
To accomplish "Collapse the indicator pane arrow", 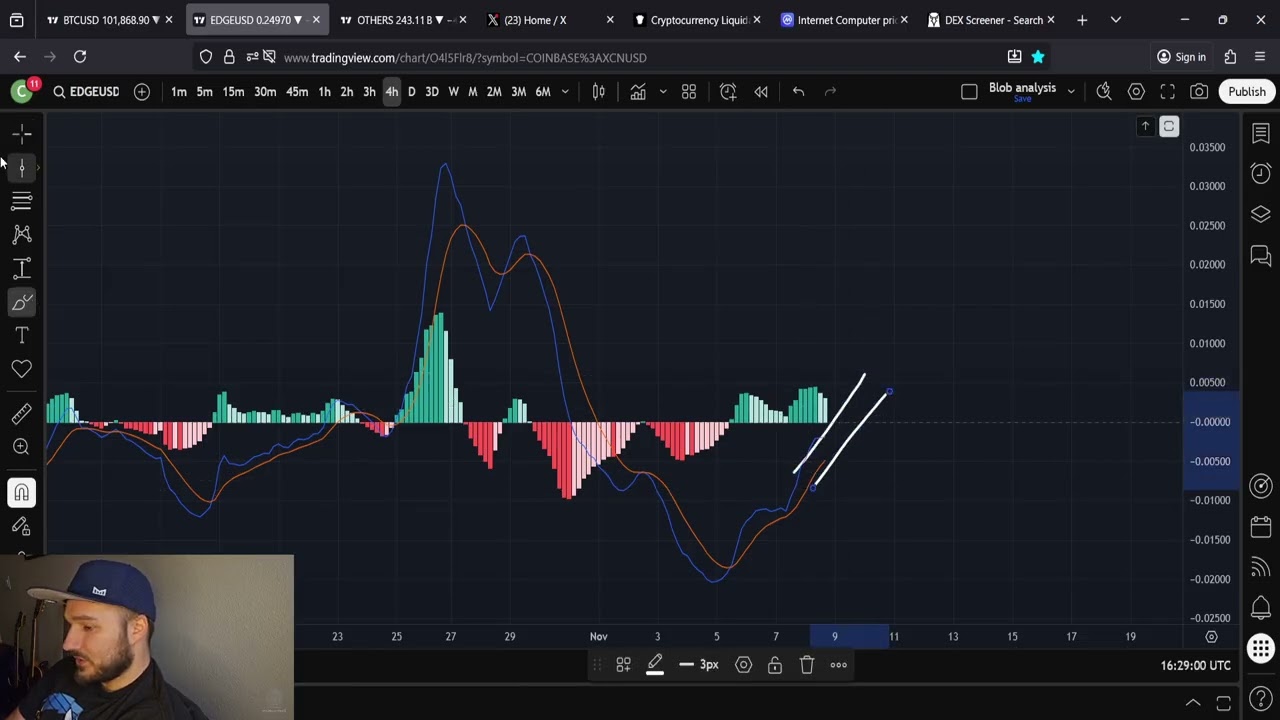I will click(x=1145, y=126).
